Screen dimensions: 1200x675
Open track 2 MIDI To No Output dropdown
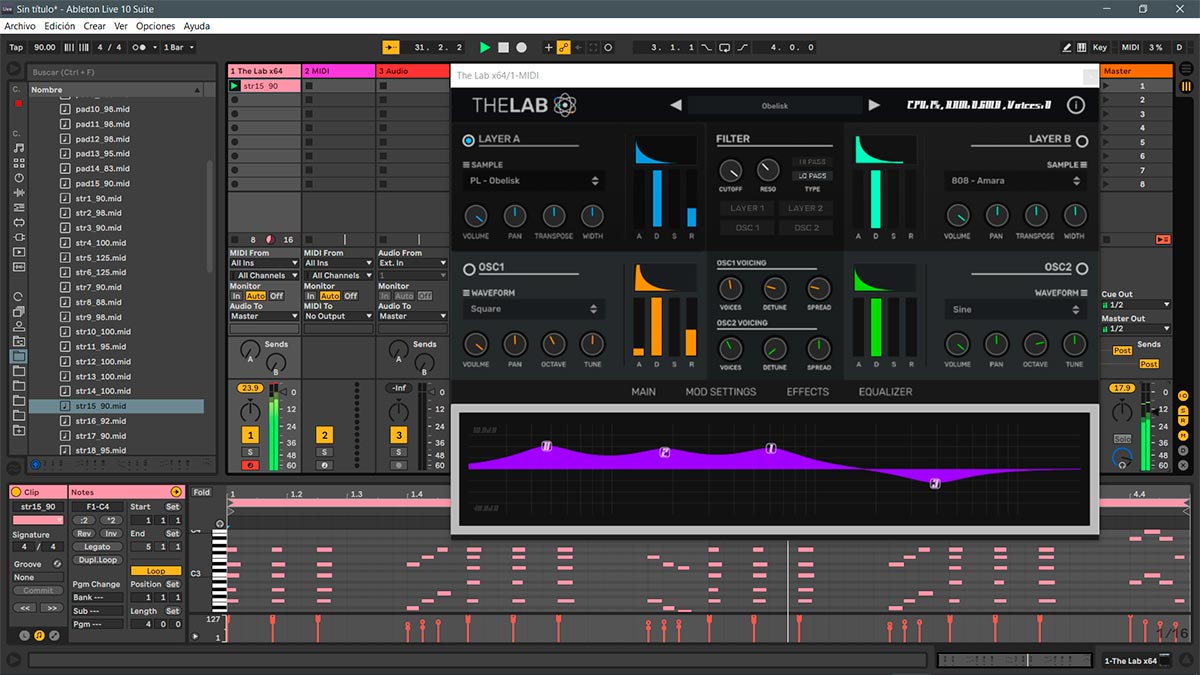pyautogui.click(x=338, y=316)
